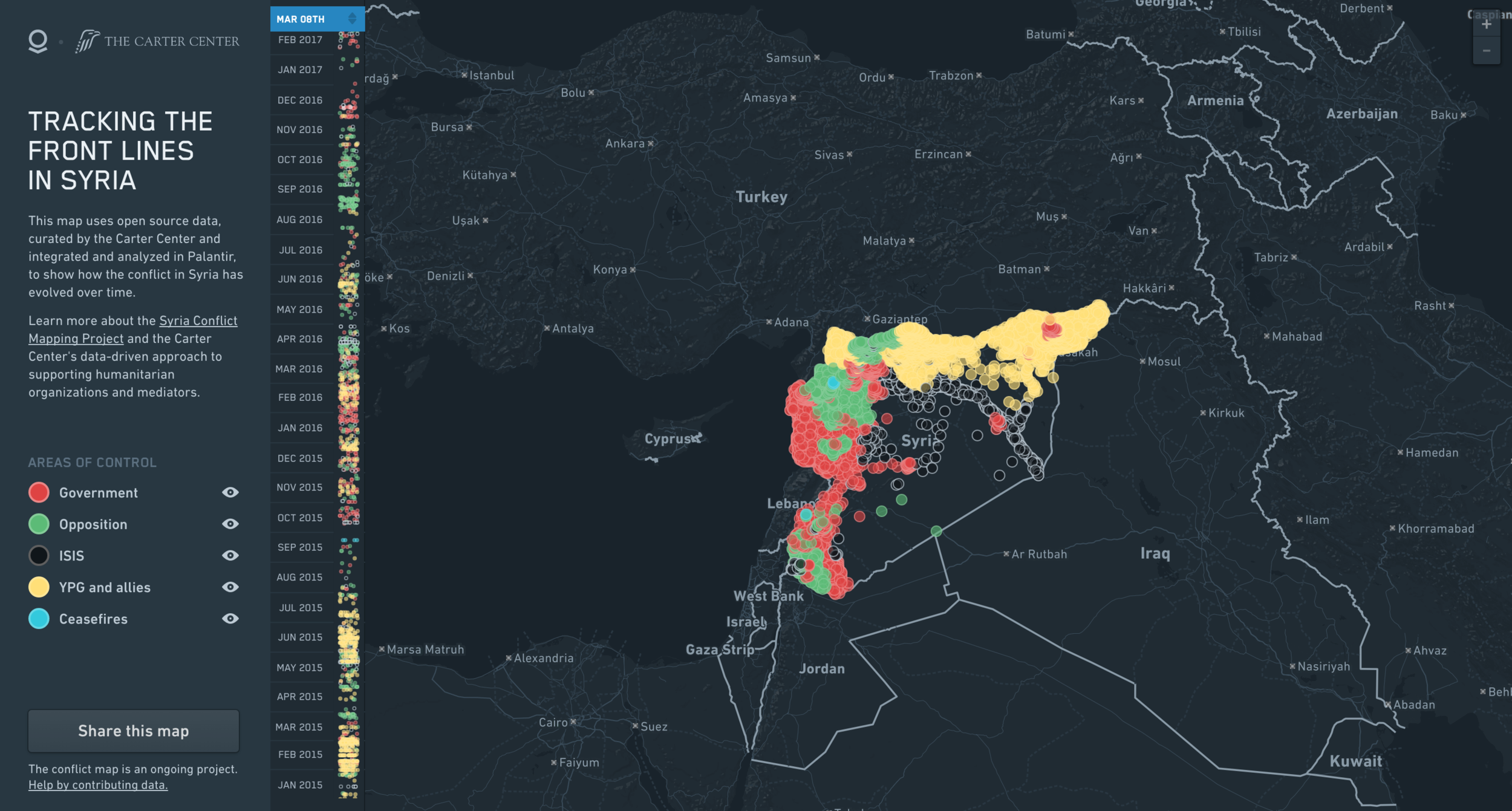This screenshot has height=811, width=1512.
Task: Click the Palantir logo icon
Action: tap(37, 41)
